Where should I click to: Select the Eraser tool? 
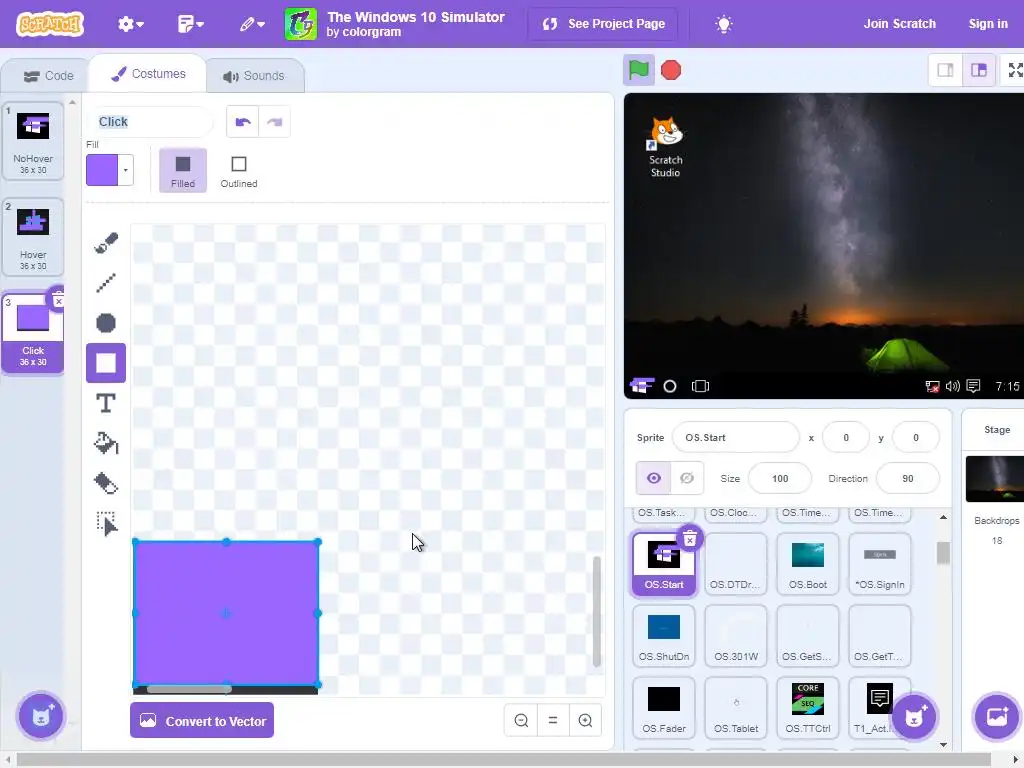coord(106,483)
